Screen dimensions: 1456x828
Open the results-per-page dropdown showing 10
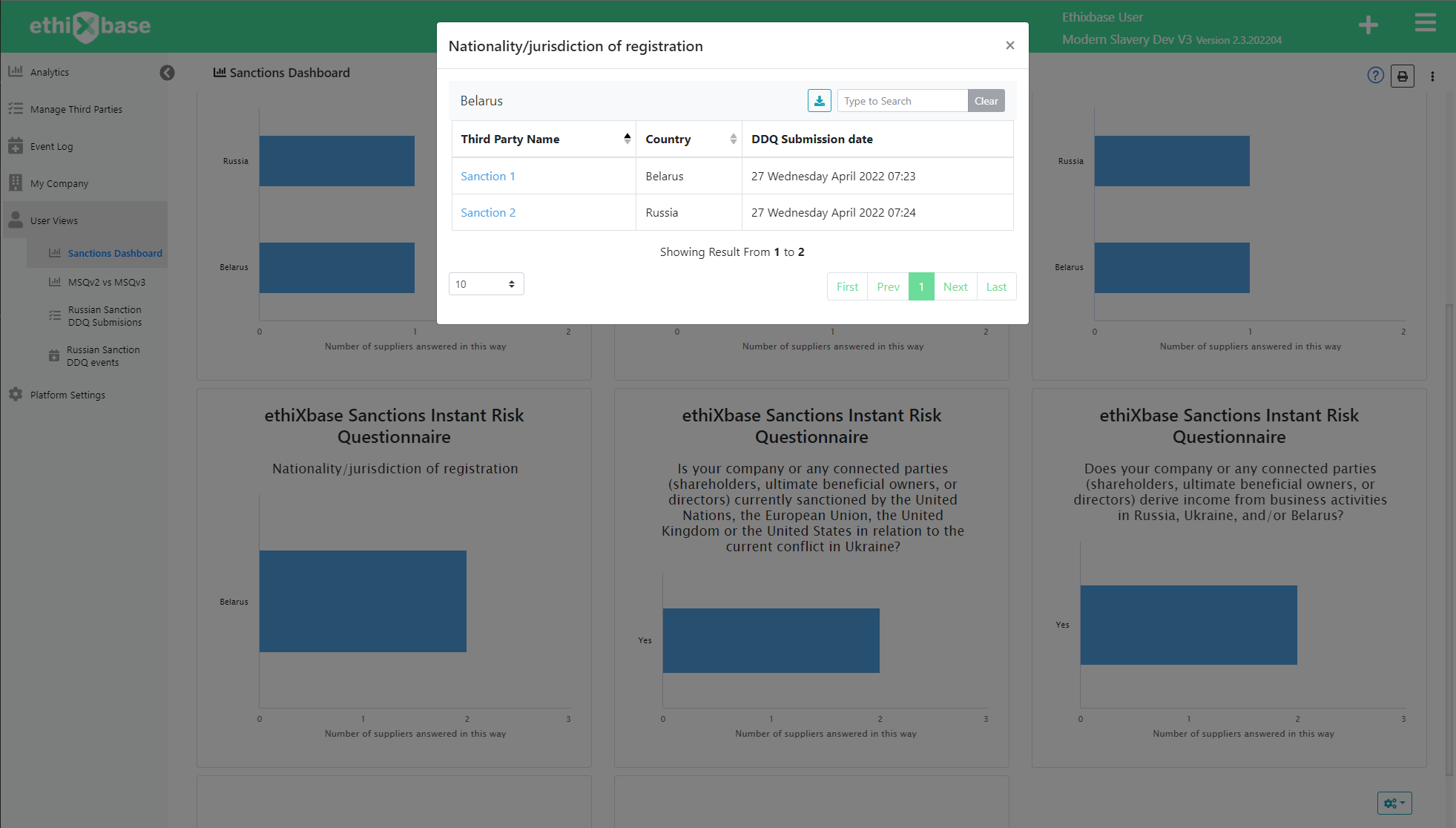[x=486, y=283]
